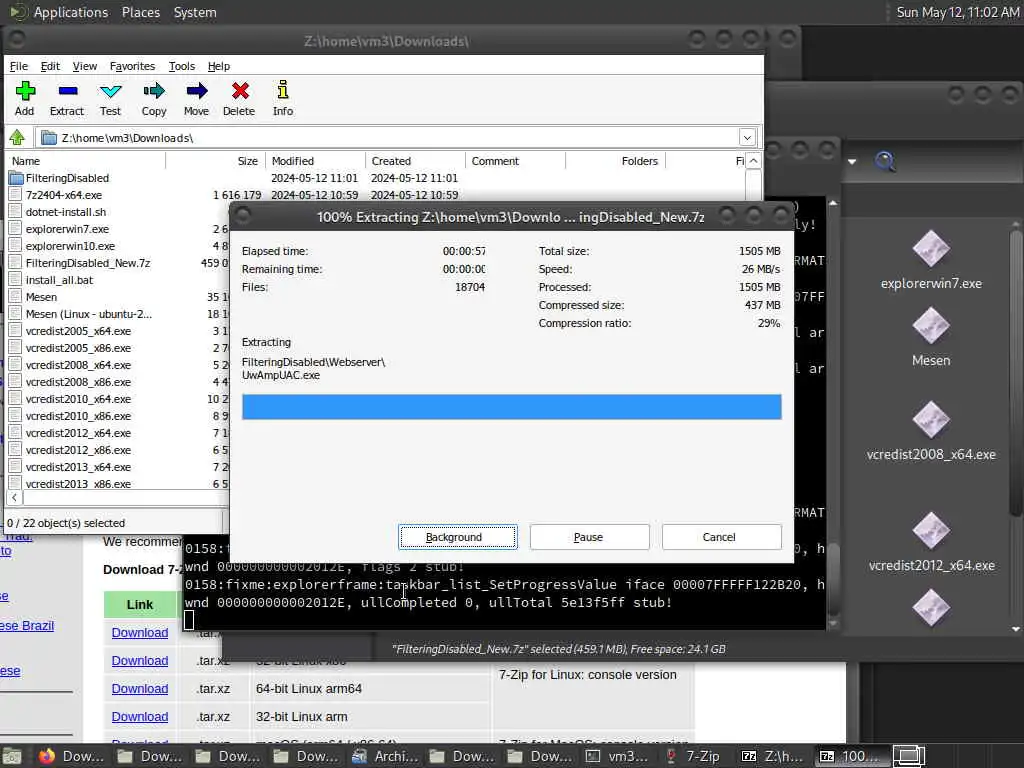Click the show desktop icon in taskbar
Image resolution: width=1024 pixels, height=768 pixels.
coord(12,756)
